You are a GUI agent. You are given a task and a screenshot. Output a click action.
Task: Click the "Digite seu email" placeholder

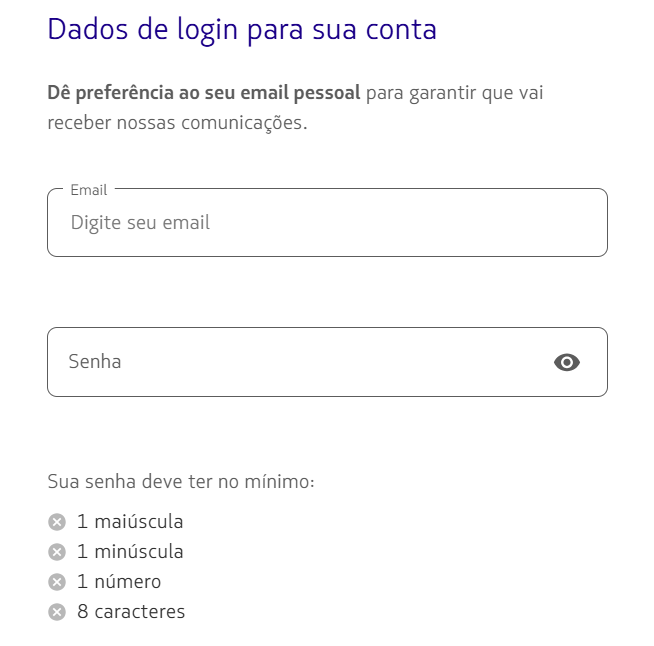coord(140,223)
